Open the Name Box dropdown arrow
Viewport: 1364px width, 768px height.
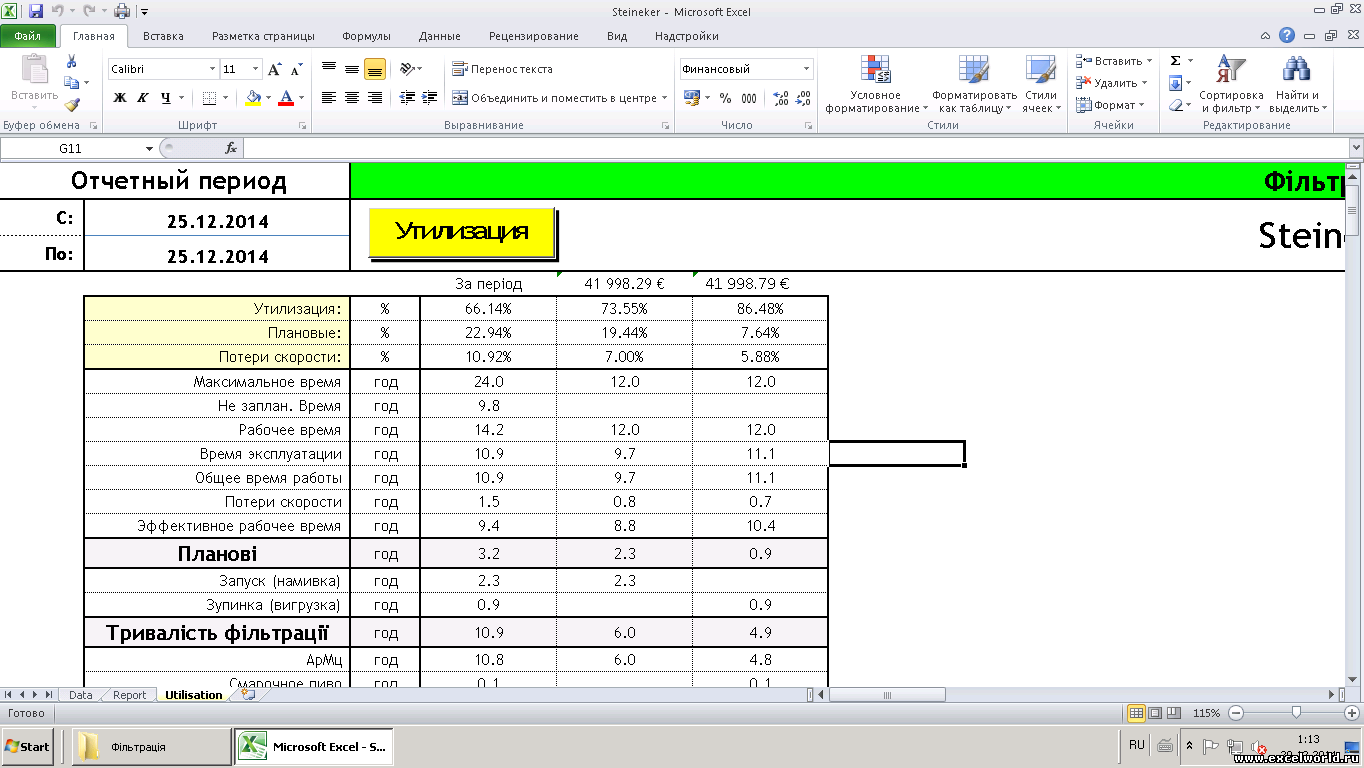(x=150, y=148)
